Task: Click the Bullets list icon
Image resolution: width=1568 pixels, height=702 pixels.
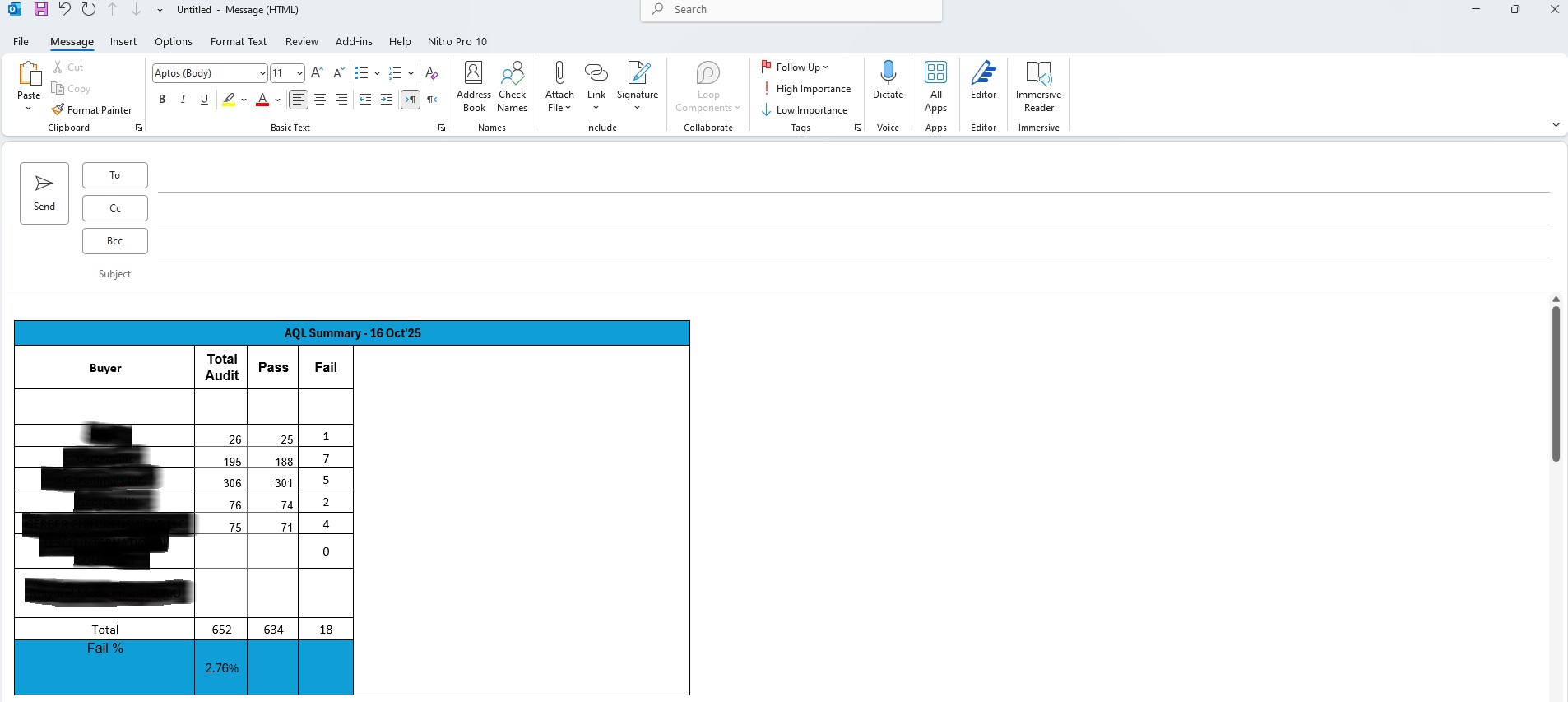Action: point(361,73)
